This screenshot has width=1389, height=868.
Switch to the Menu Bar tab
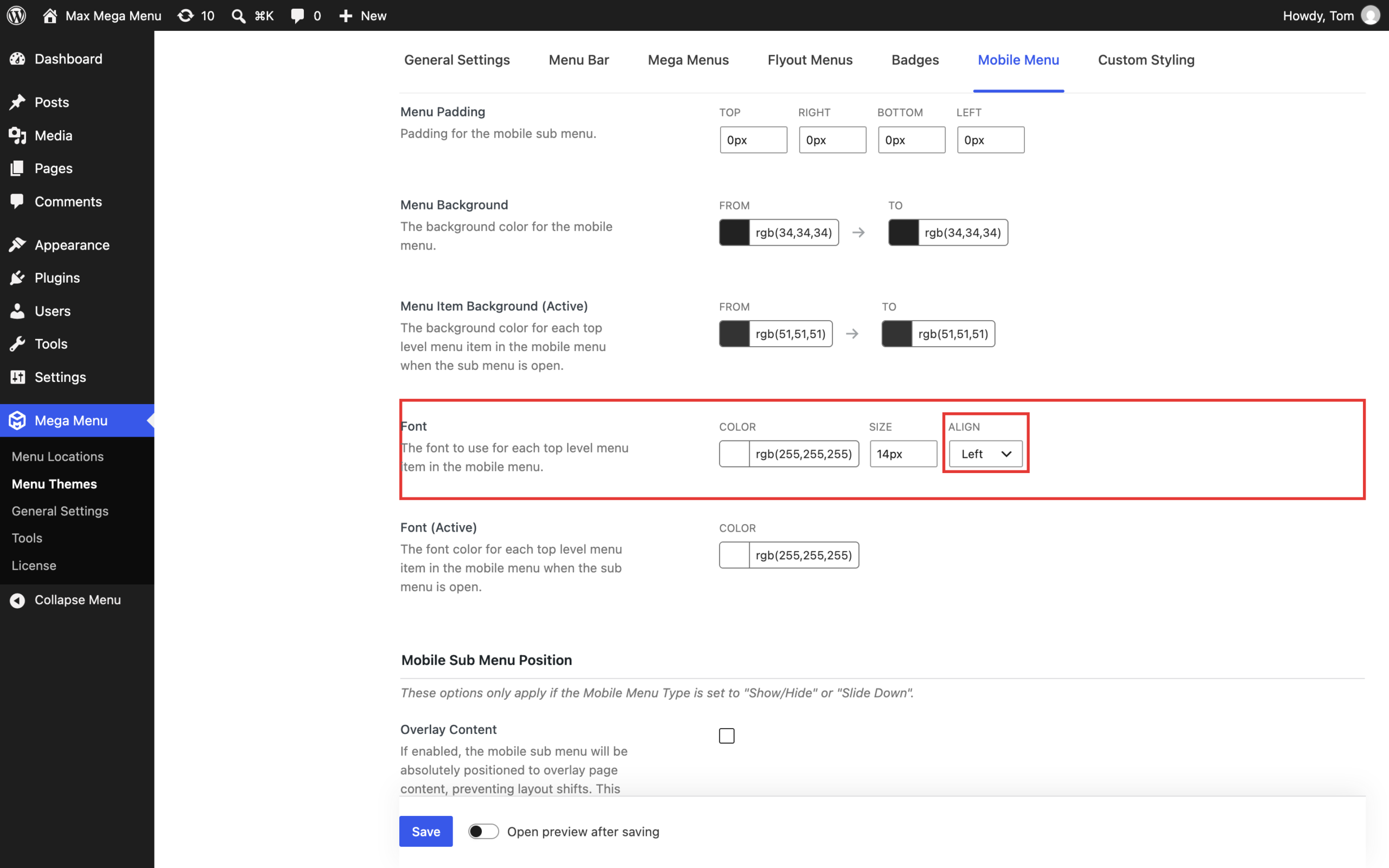pos(578,60)
